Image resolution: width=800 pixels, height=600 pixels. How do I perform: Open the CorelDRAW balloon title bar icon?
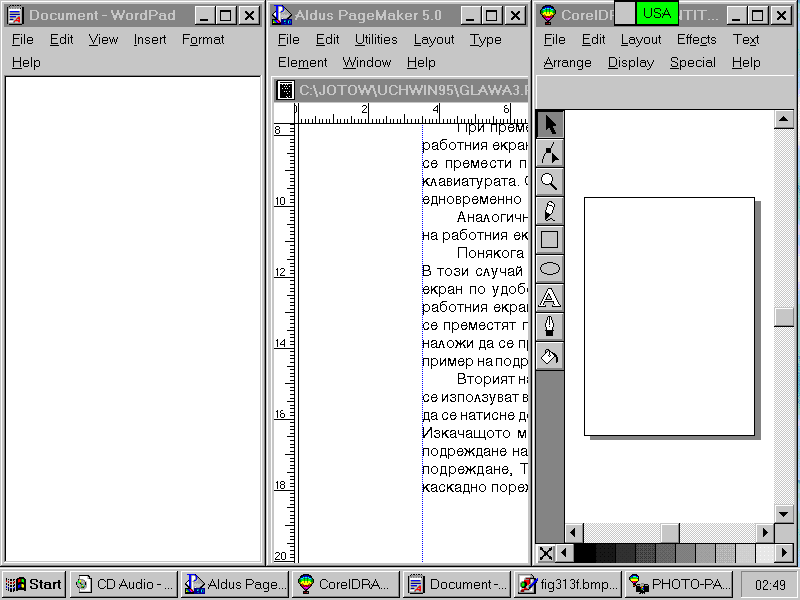tap(547, 15)
